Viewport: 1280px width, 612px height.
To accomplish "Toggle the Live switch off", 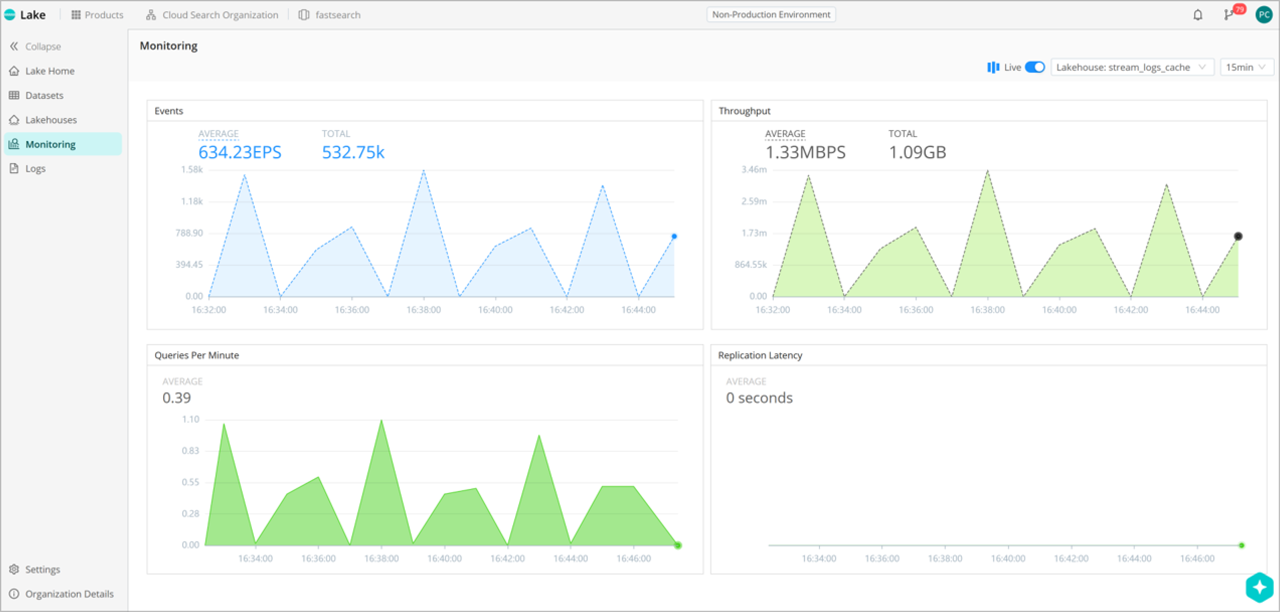I will tap(1035, 67).
